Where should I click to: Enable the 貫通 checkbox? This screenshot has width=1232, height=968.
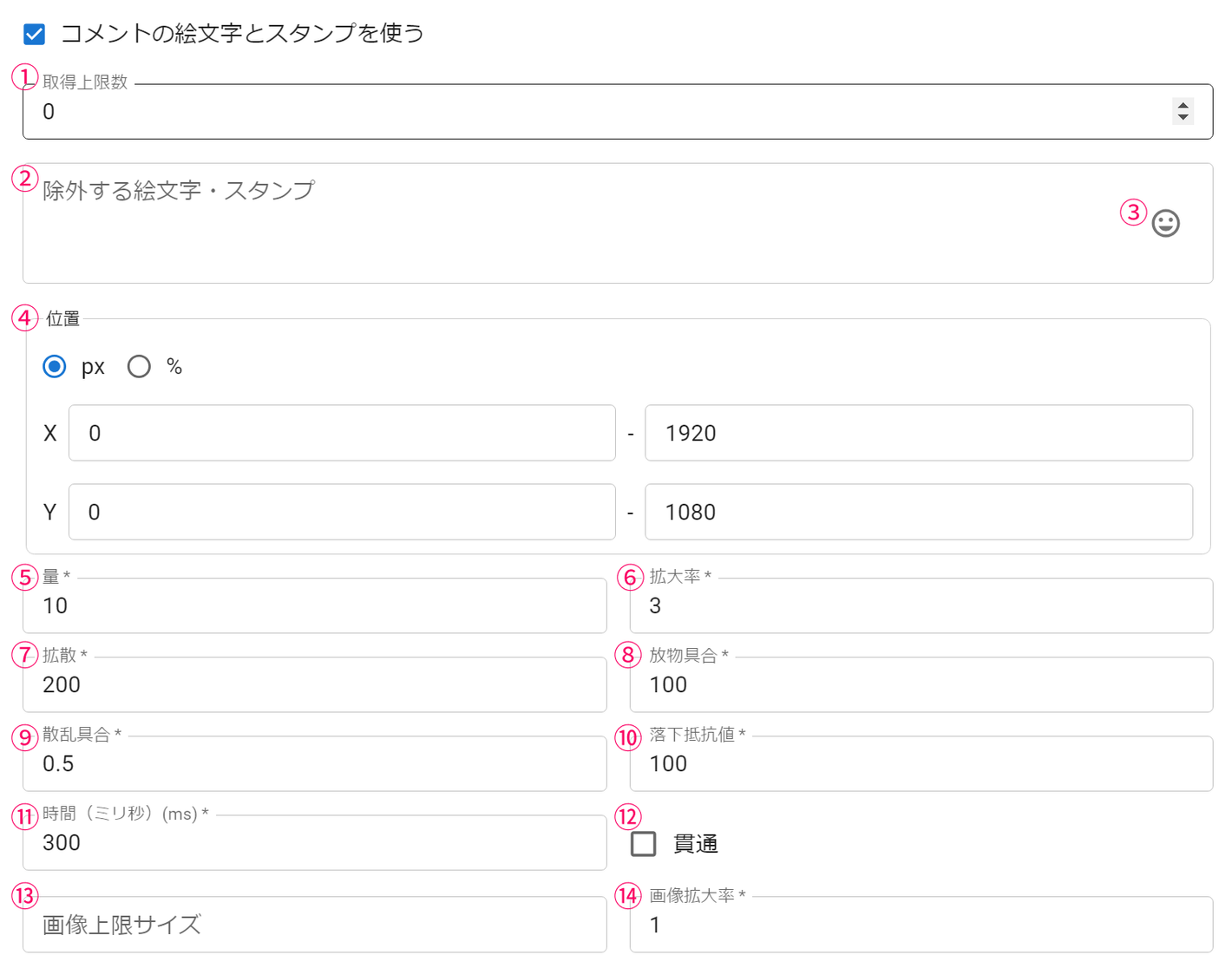point(644,843)
